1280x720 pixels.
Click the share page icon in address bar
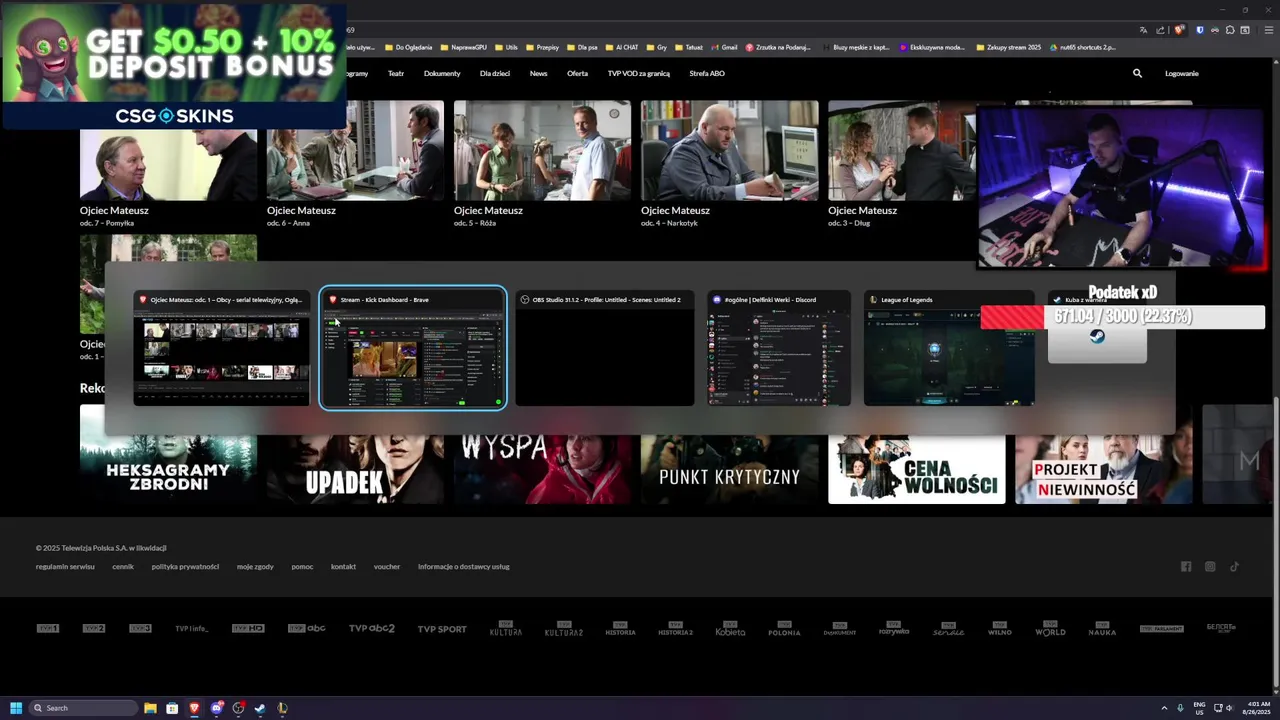(x=1161, y=30)
